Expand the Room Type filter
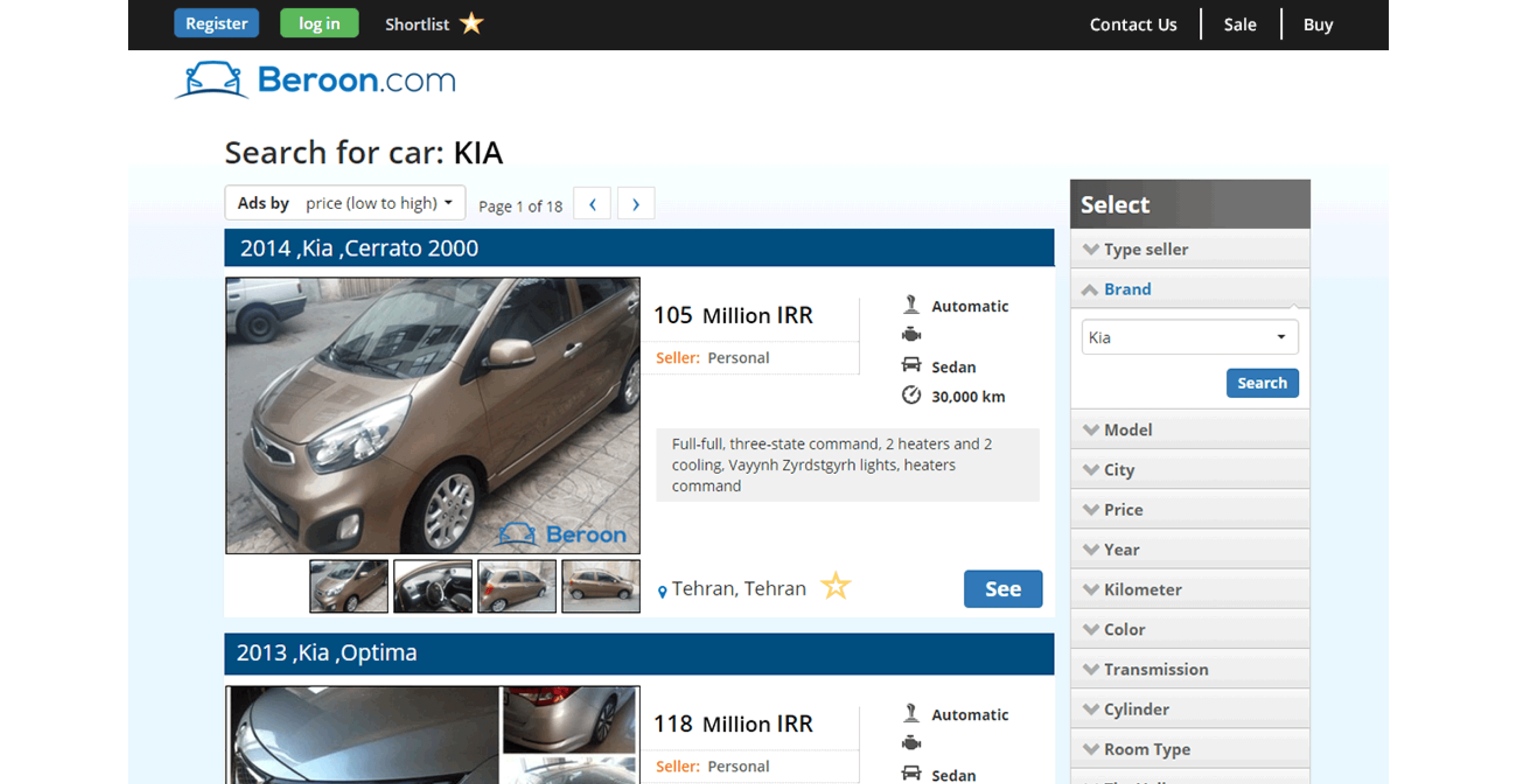The image size is (1517, 784). pos(1190,749)
